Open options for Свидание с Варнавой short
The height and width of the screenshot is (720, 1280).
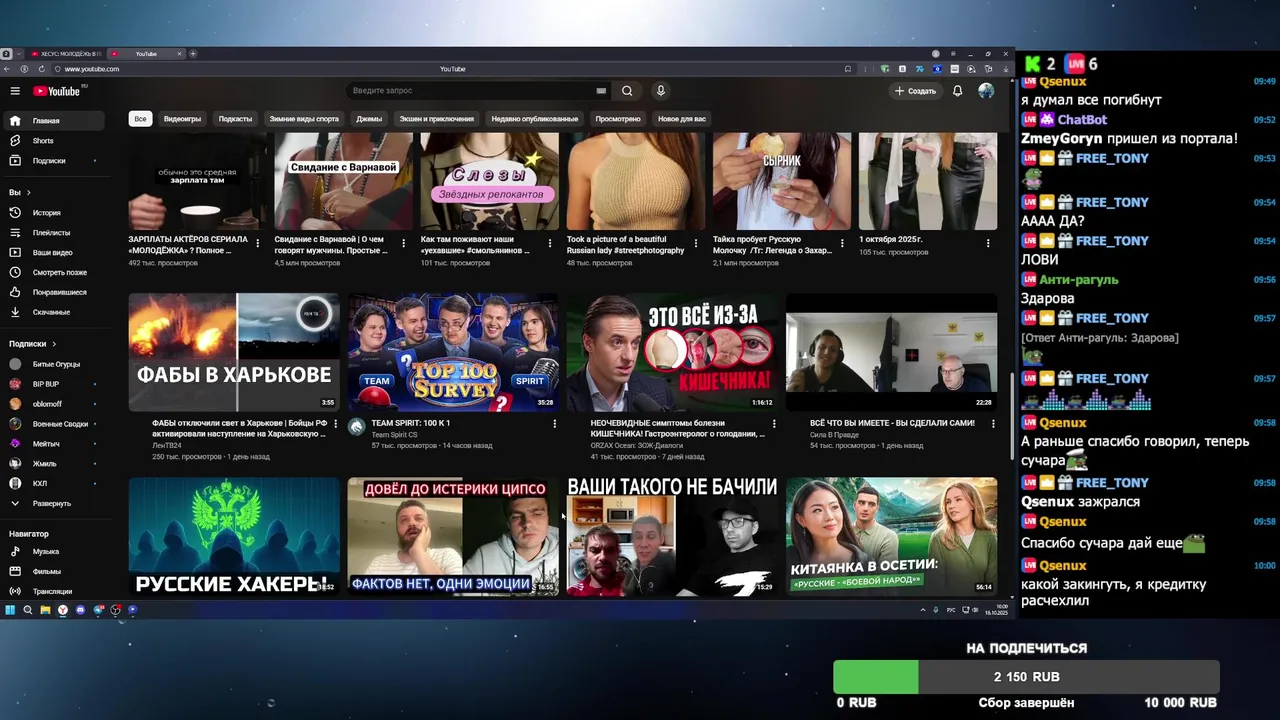404,243
